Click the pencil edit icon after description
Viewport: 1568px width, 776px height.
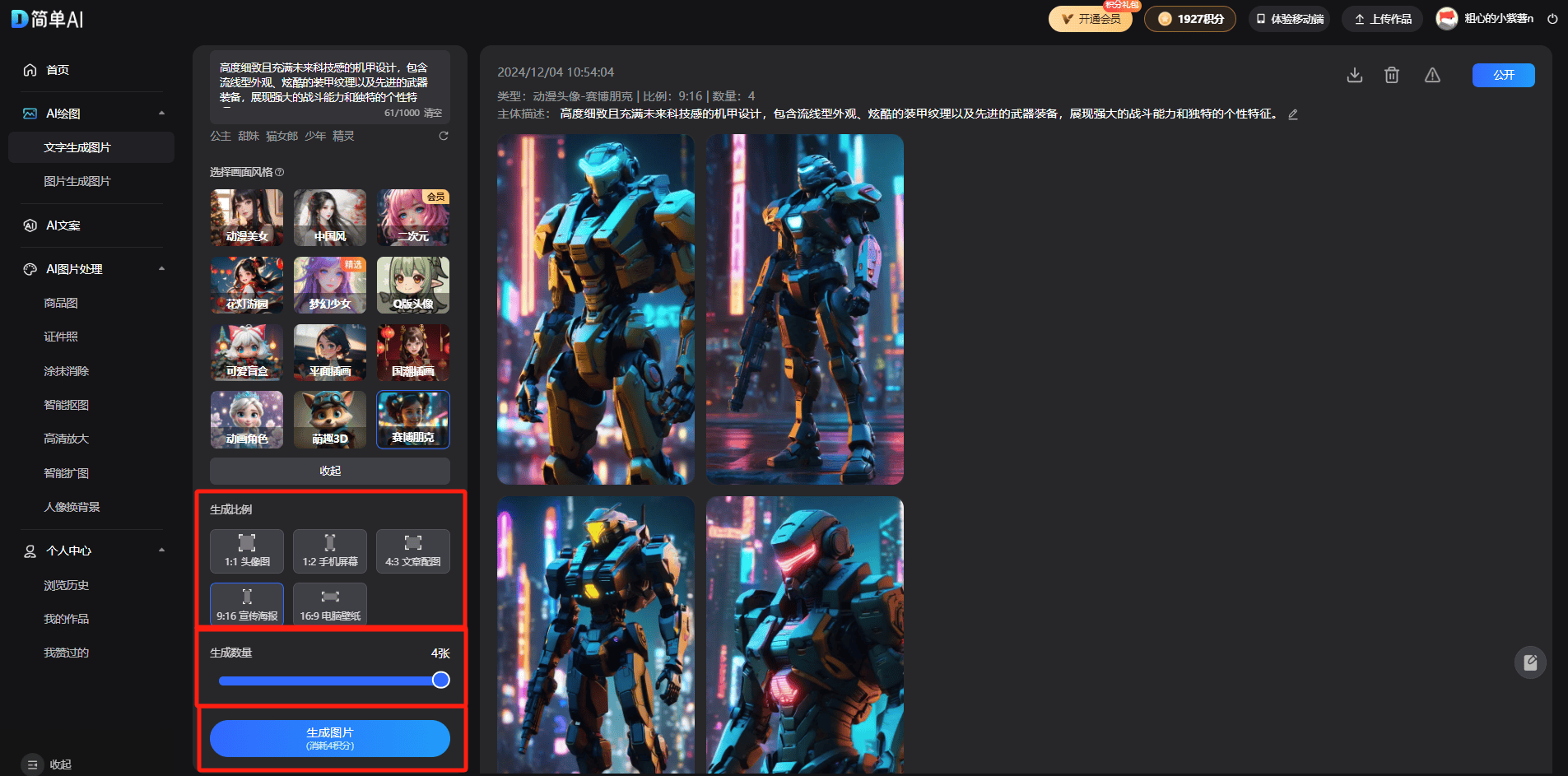(x=1293, y=114)
